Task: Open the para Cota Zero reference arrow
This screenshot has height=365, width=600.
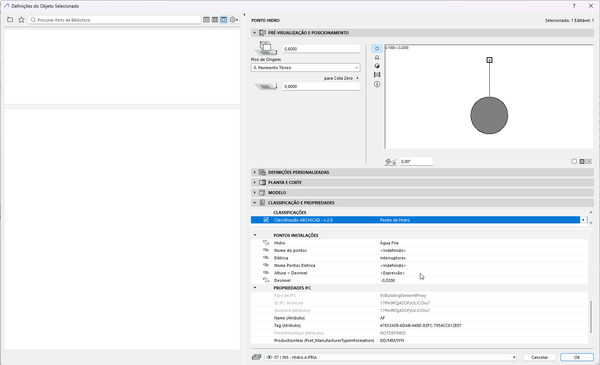Action: (357, 78)
